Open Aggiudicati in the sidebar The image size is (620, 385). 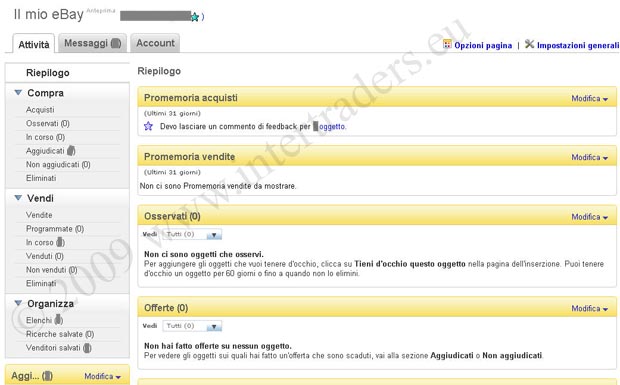(x=51, y=151)
